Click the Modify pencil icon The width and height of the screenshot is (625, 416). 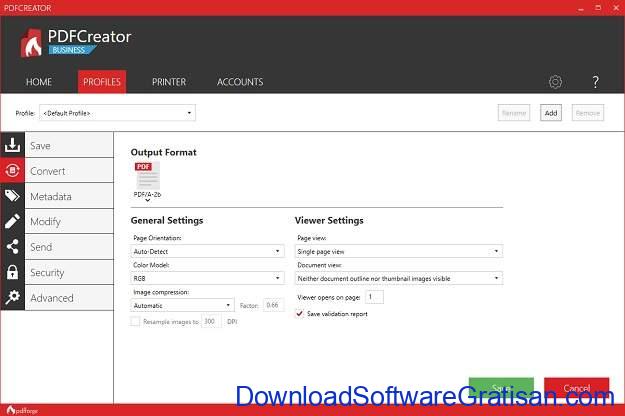click(12, 221)
